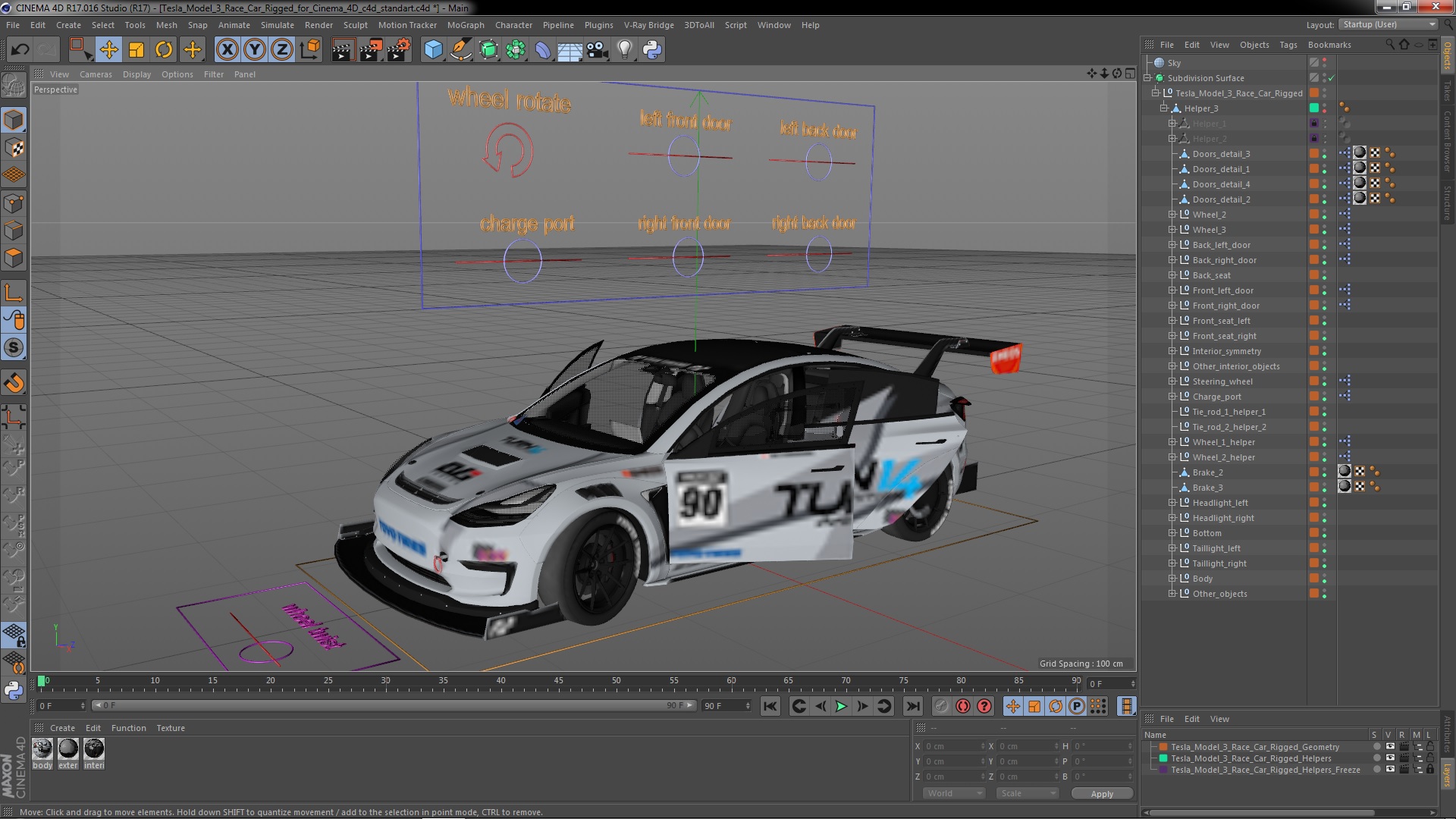Screen dimensions: 1456x819
Task: Go to end of timeline
Action: point(913,706)
